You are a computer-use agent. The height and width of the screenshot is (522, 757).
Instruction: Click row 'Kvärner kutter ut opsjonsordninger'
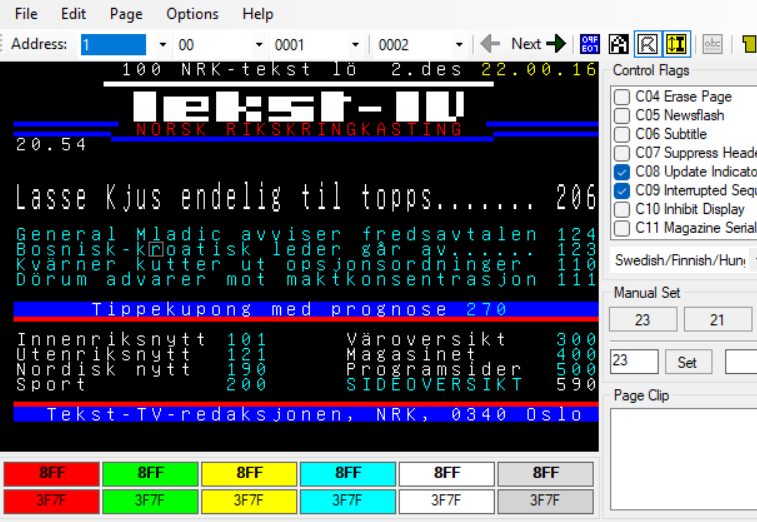tap(306, 265)
